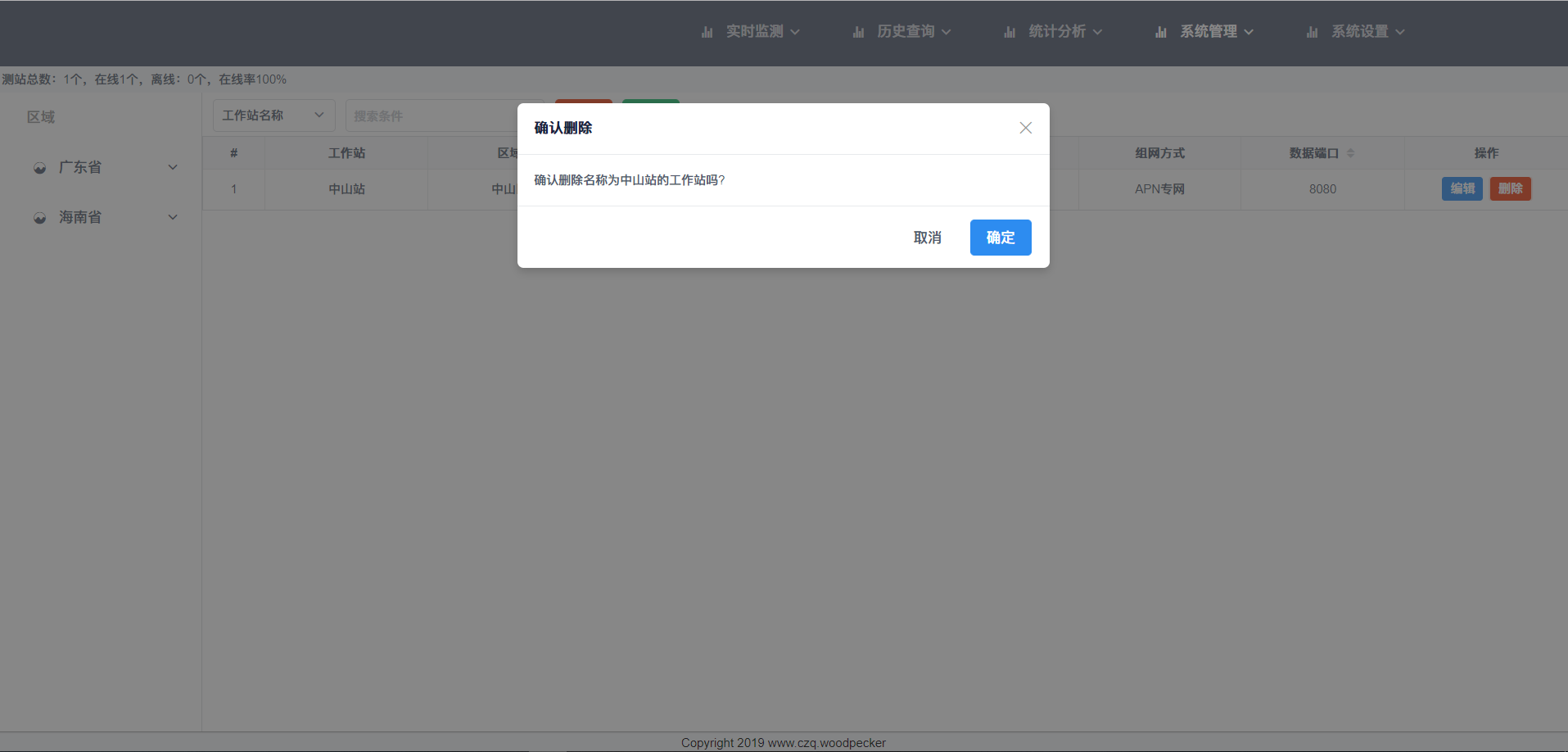This screenshot has height=752, width=1568.
Task: Click the 操作 column header
Action: (x=1486, y=153)
